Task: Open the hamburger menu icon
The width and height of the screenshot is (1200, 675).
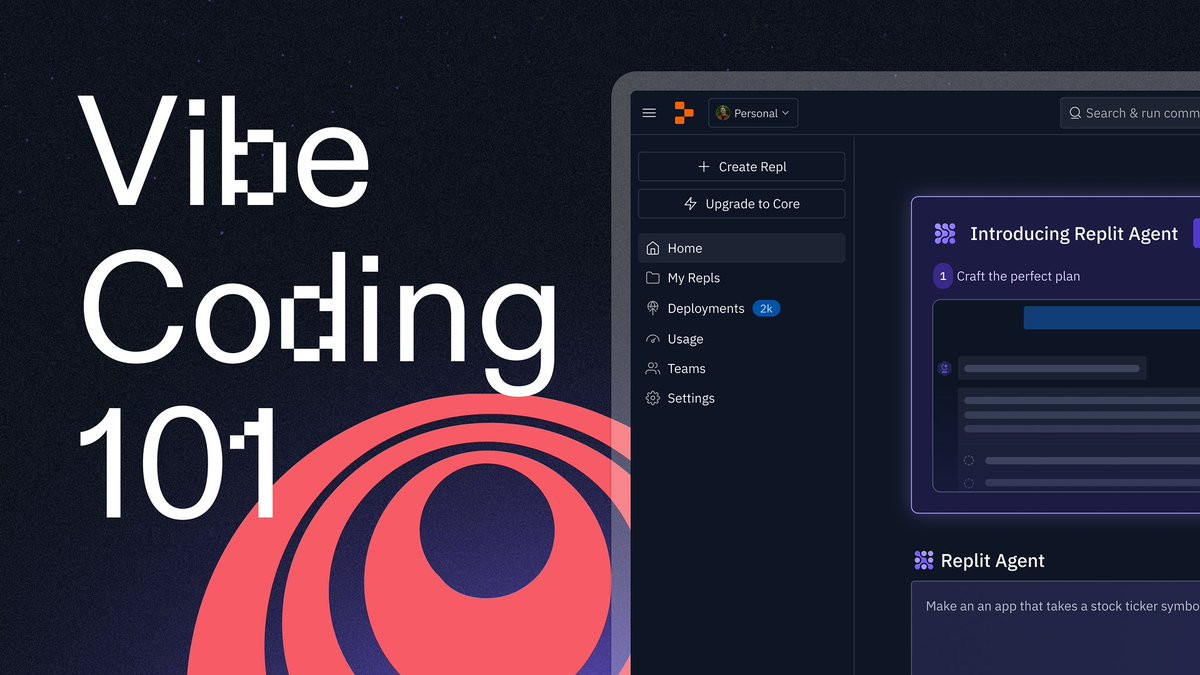Action: pyautogui.click(x=649, y=113)
